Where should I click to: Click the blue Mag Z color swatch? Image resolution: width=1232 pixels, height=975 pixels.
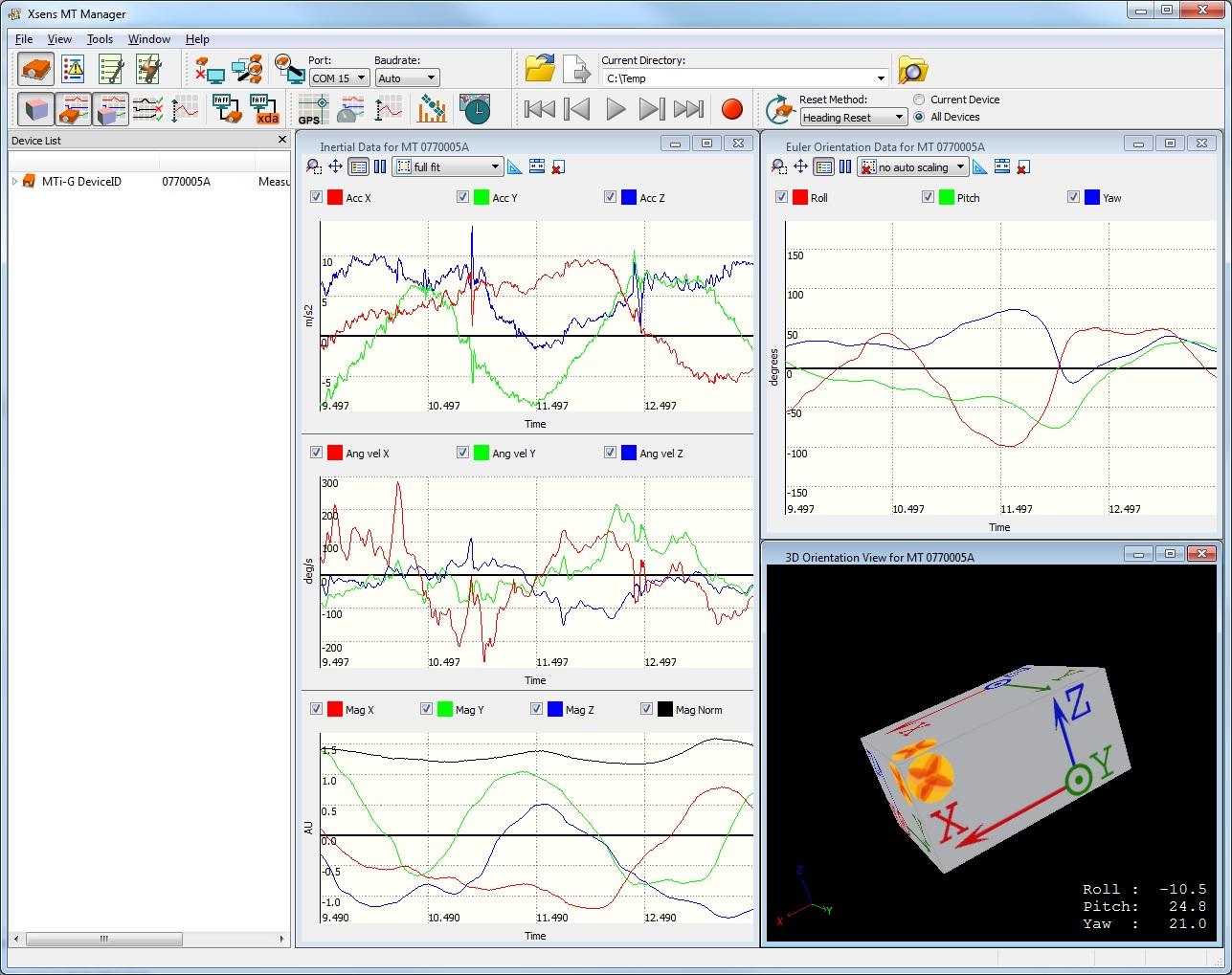[555, 709]
